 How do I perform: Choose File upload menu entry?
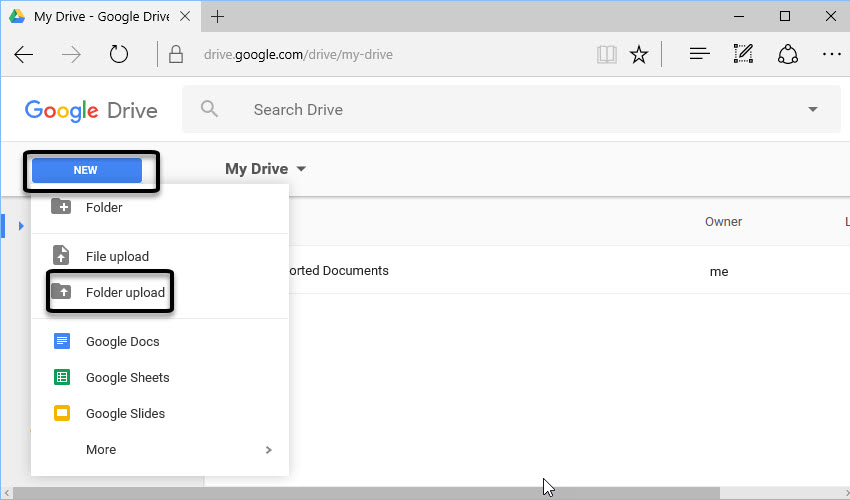[x=160, y=256]
